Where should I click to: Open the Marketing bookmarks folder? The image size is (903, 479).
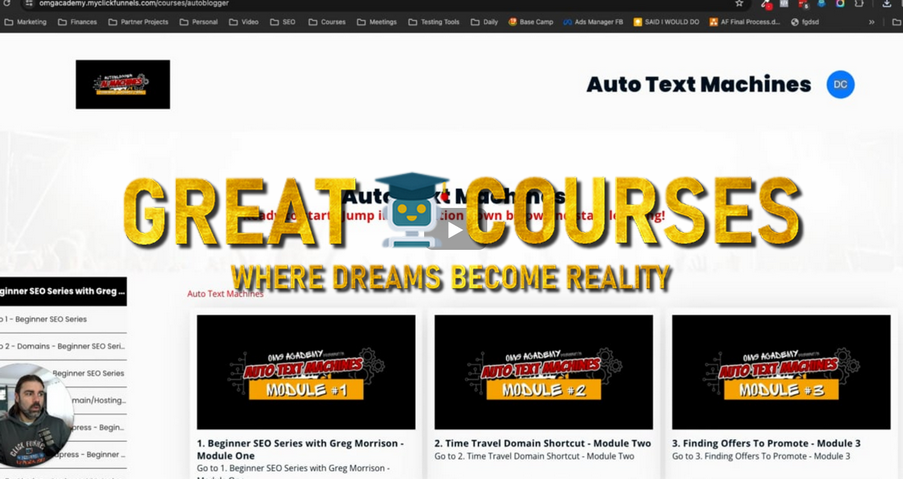tap(25, 22)
